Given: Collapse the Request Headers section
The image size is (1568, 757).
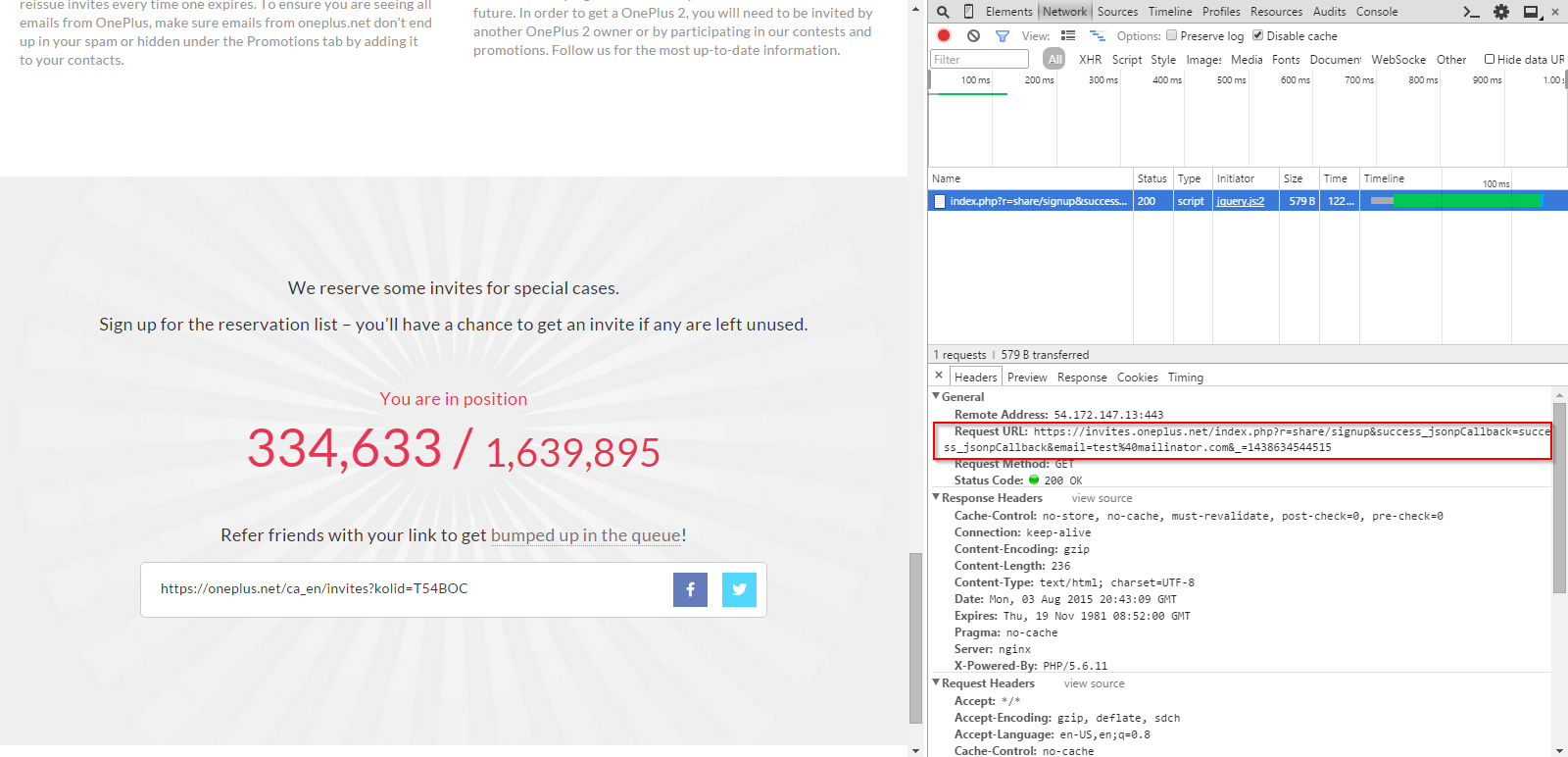Looking at the screenshot, I should click(936, 682).
